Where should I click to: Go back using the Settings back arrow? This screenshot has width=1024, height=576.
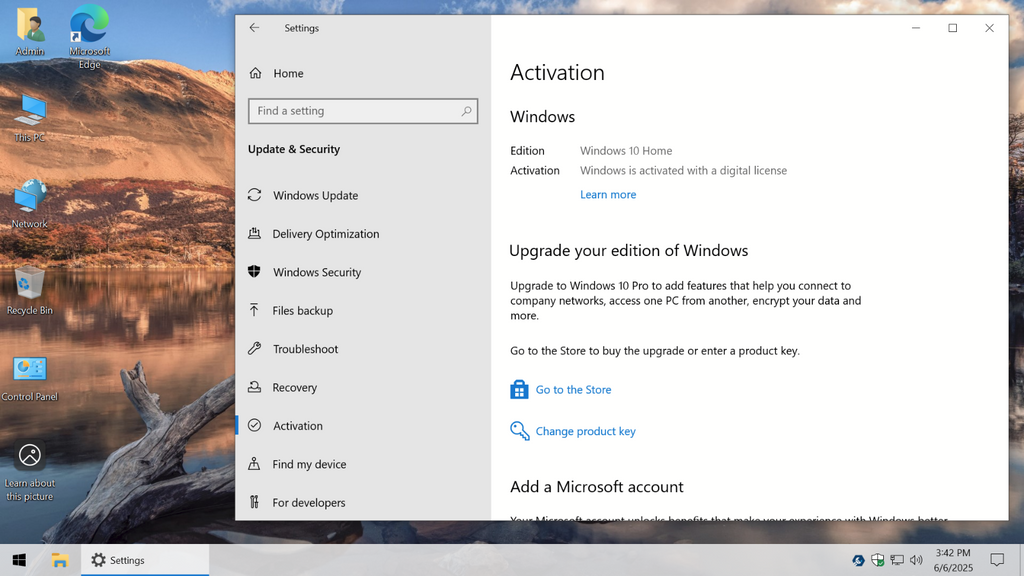(254, 28)
